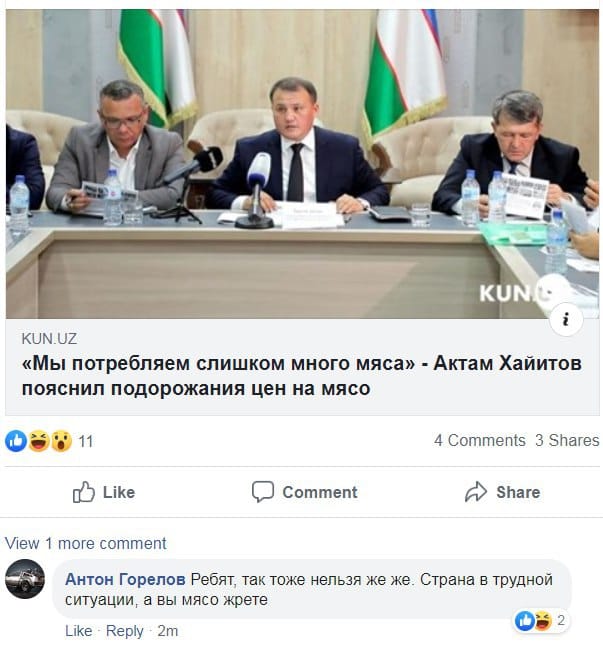
Task: Open the press conference article image
Action: (302, 164)
